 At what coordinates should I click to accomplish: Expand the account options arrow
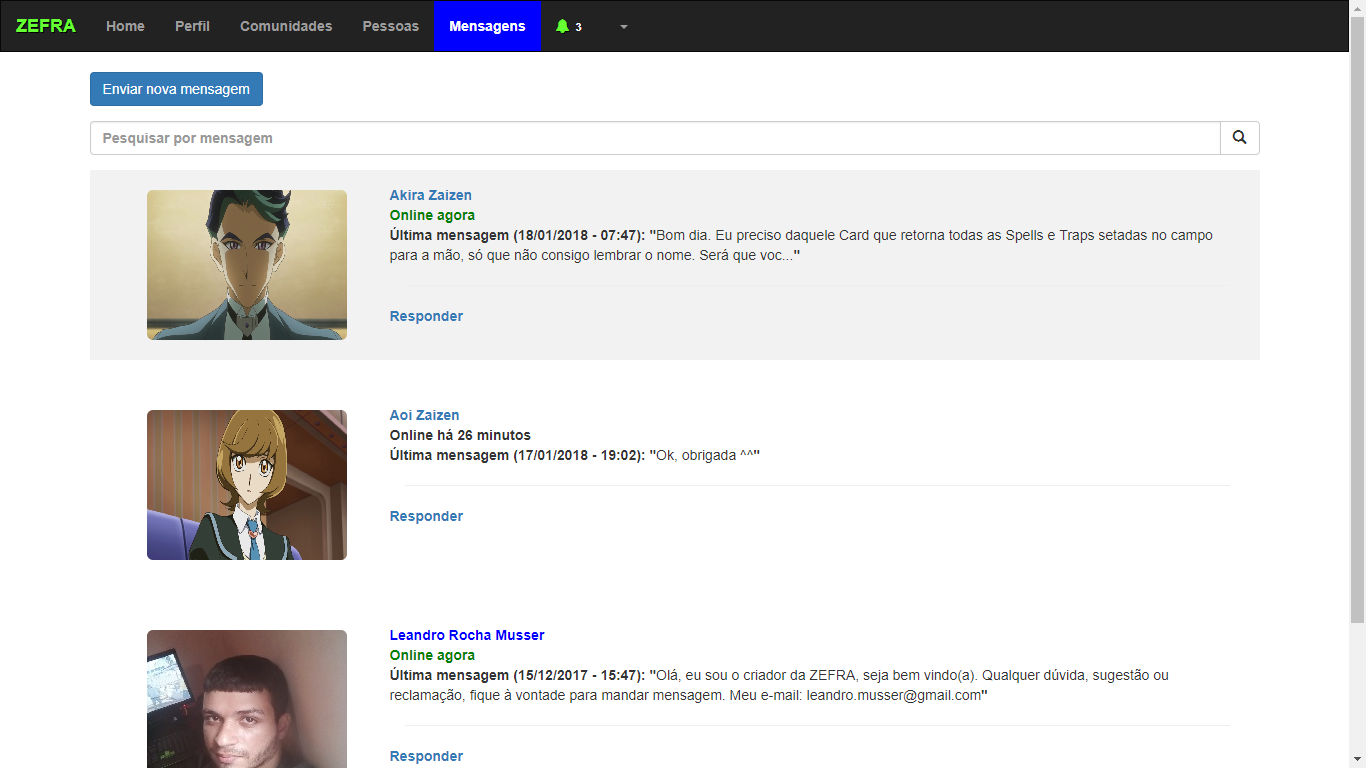pos(624,27)
